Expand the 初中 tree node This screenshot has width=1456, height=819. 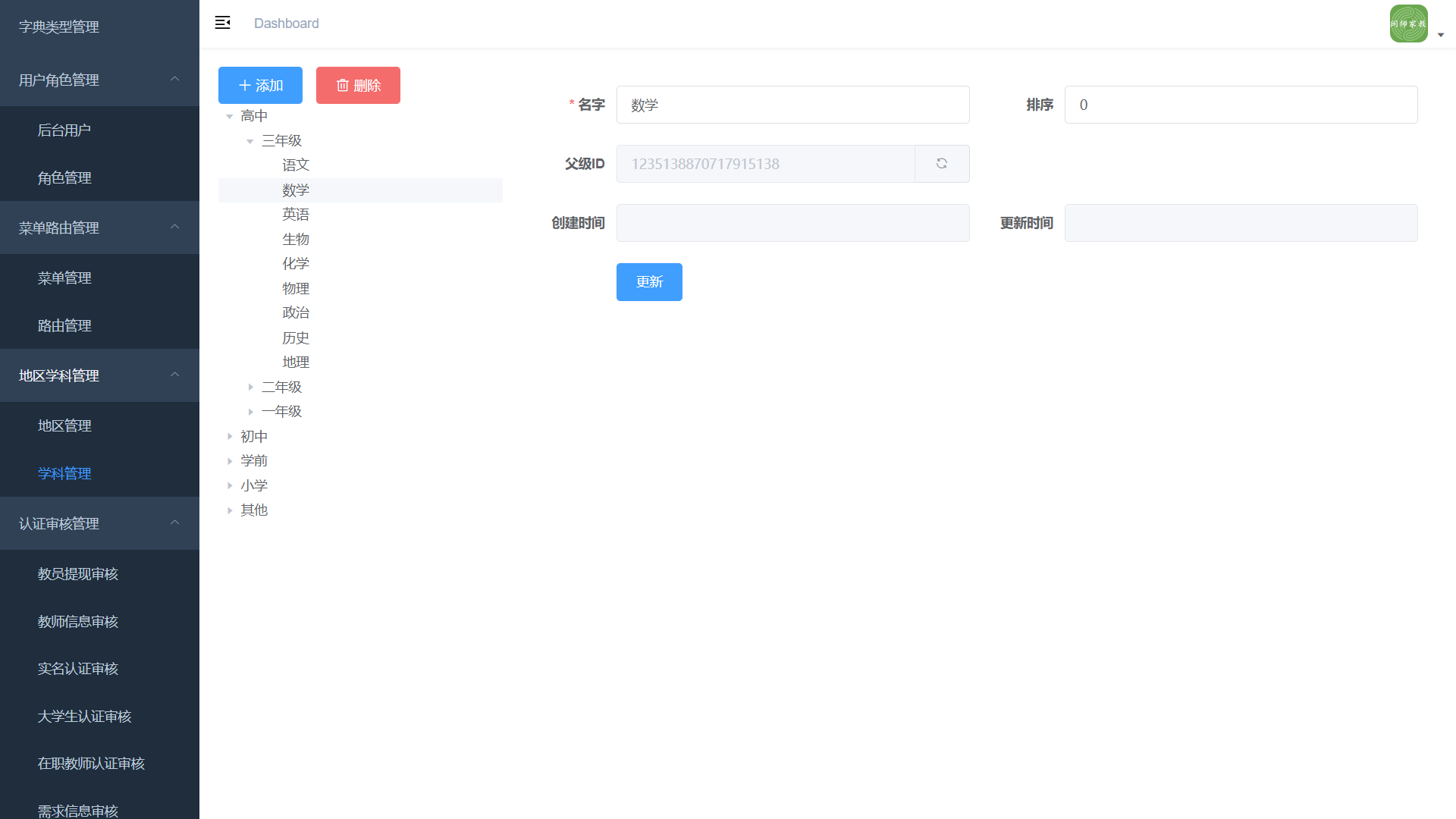(x=230, y=437)
